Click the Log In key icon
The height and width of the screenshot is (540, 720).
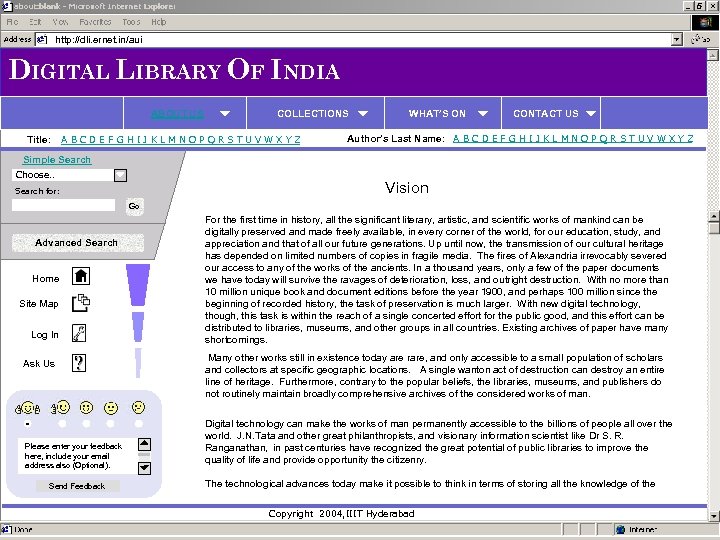[79, 333]
